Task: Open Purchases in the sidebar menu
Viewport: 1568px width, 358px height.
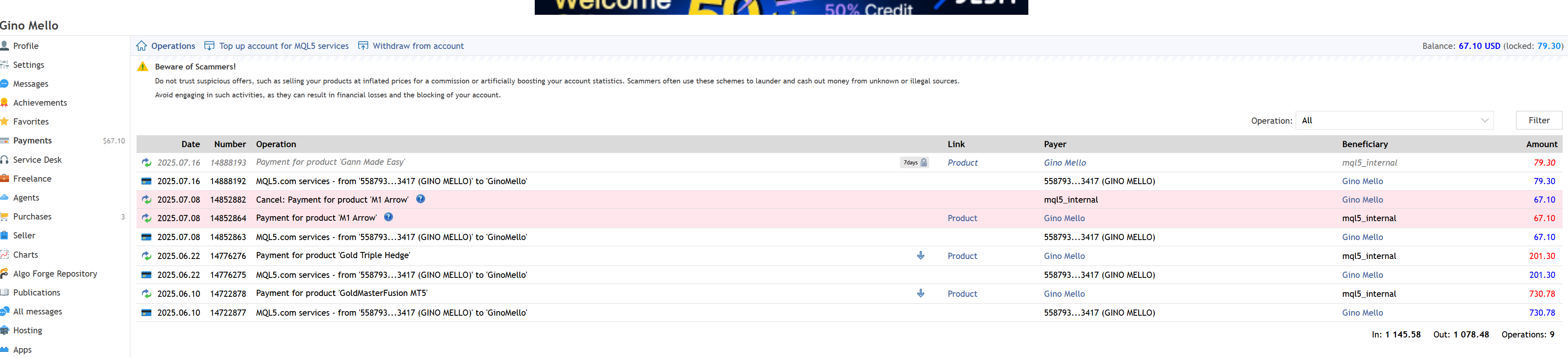Action: pyautogui.click(x=32, y=216)
